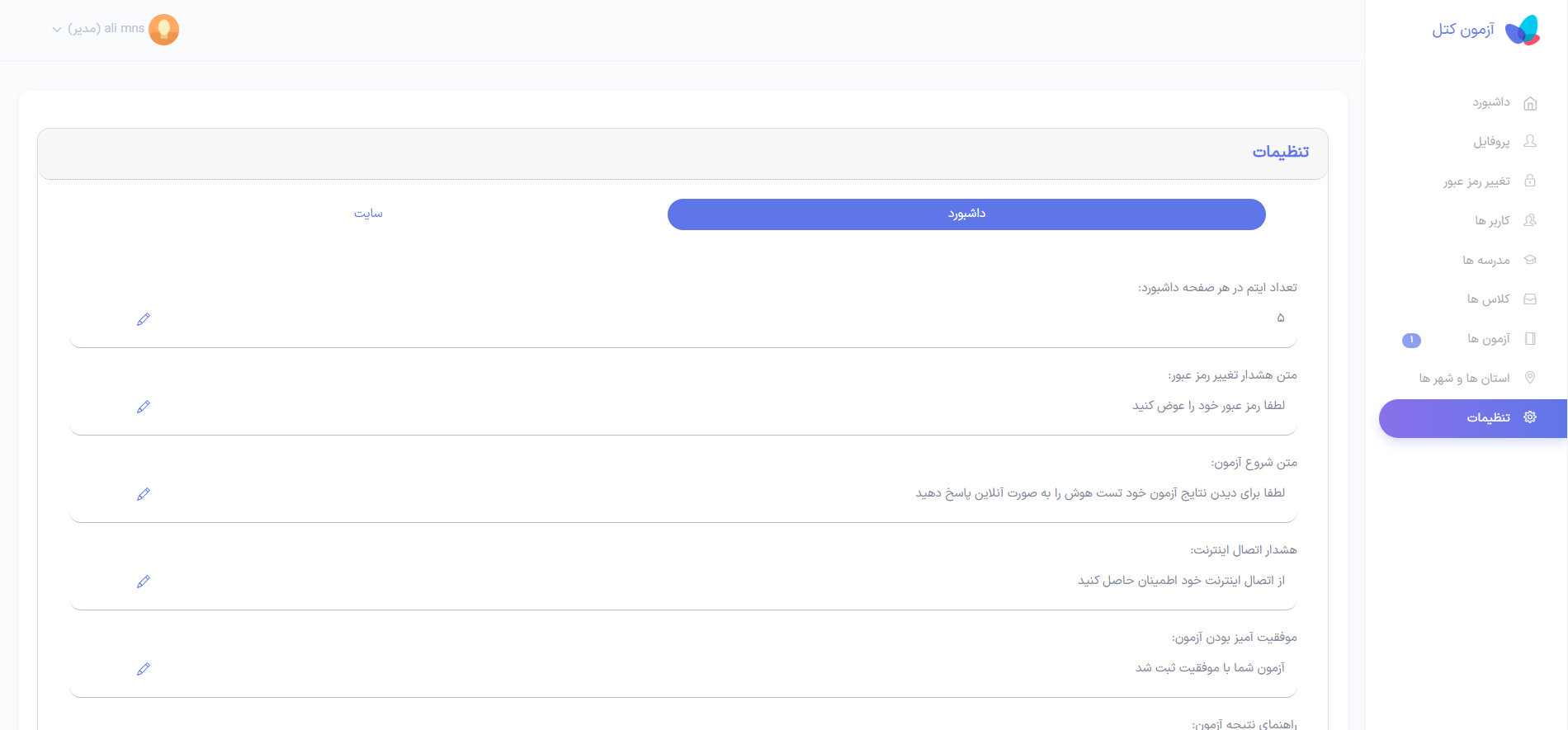This screenshot has height=730, width=1568.
Task: Open the کلاس ها sidebar item
Action: 1488,299
